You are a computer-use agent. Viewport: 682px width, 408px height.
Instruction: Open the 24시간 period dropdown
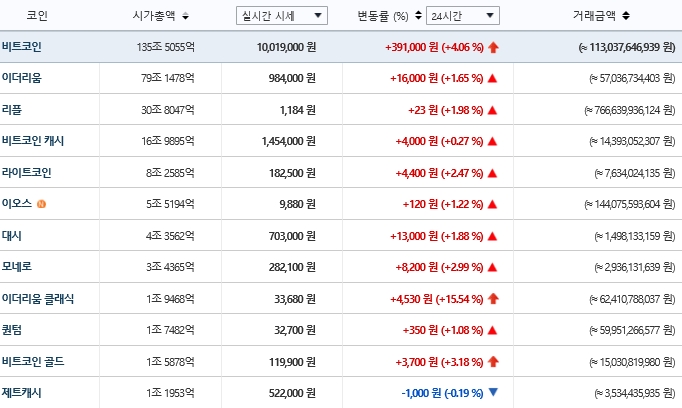[x=463, y=16]
